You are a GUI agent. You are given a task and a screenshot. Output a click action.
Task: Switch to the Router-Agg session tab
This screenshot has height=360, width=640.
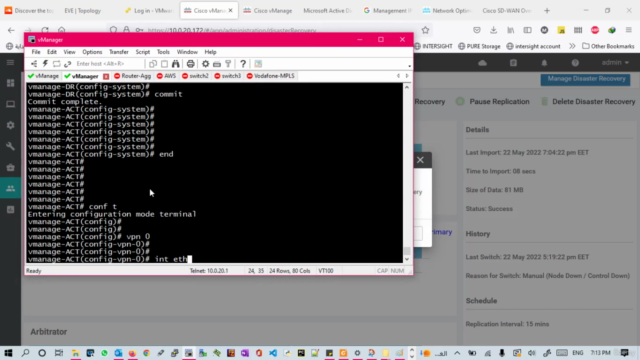click(x=133, y=76)
